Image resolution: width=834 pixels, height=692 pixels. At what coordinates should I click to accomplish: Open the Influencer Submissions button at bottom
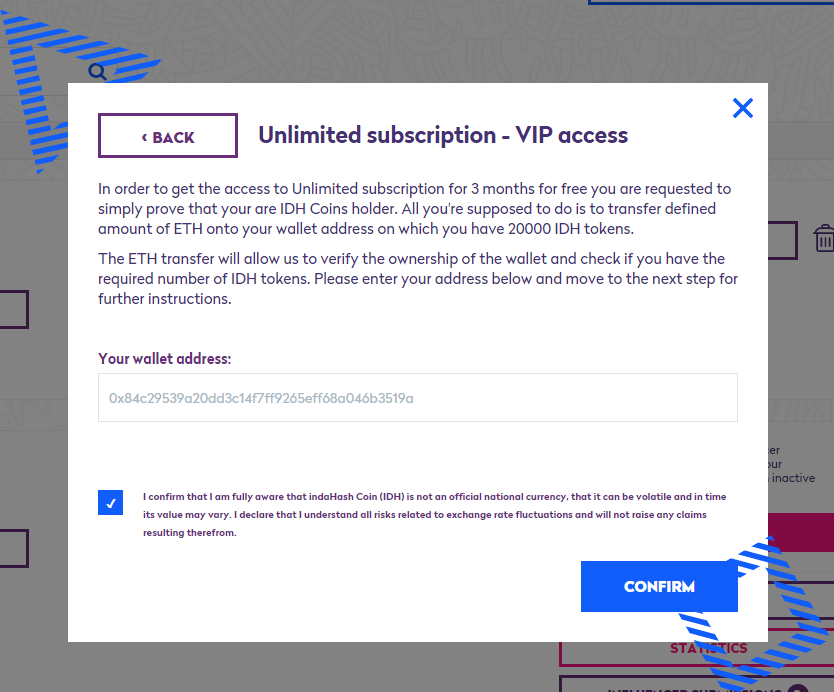point(697,684)
